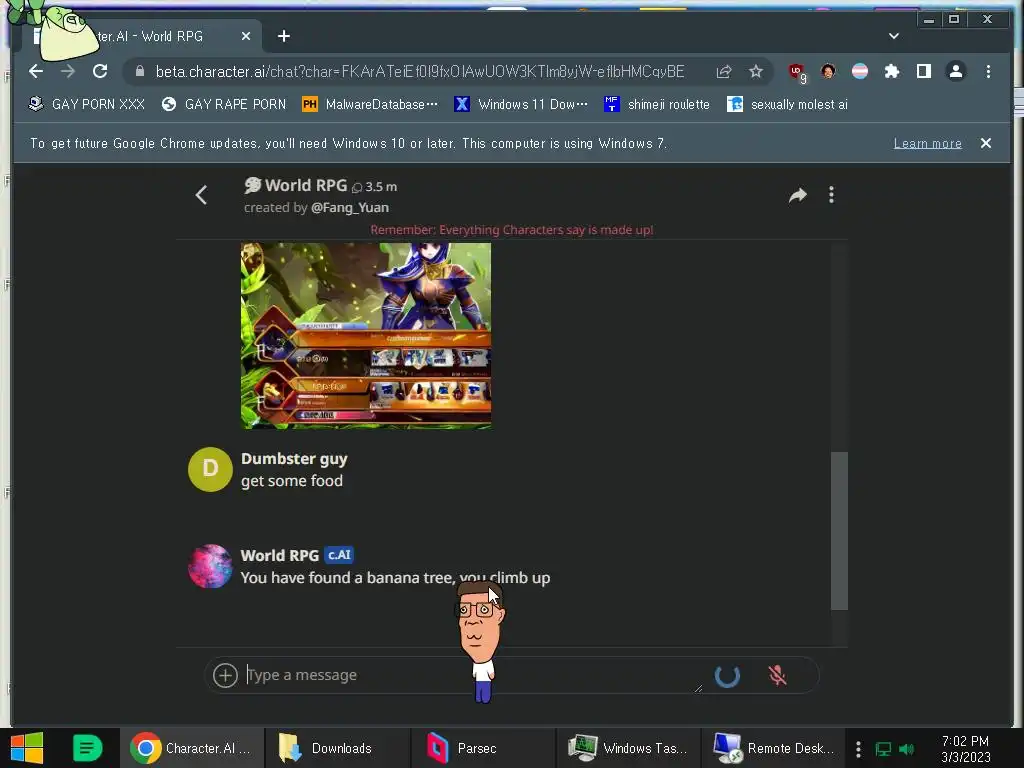1024x768 pixels.
Task: Click the address bar URL
Action: coord(420,72)
